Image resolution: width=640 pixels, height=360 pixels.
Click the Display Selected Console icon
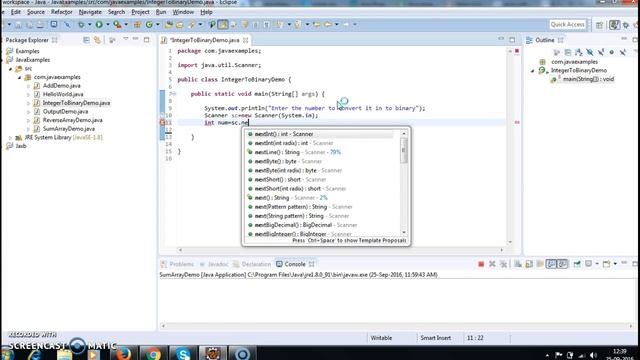[x=589, y=264]
